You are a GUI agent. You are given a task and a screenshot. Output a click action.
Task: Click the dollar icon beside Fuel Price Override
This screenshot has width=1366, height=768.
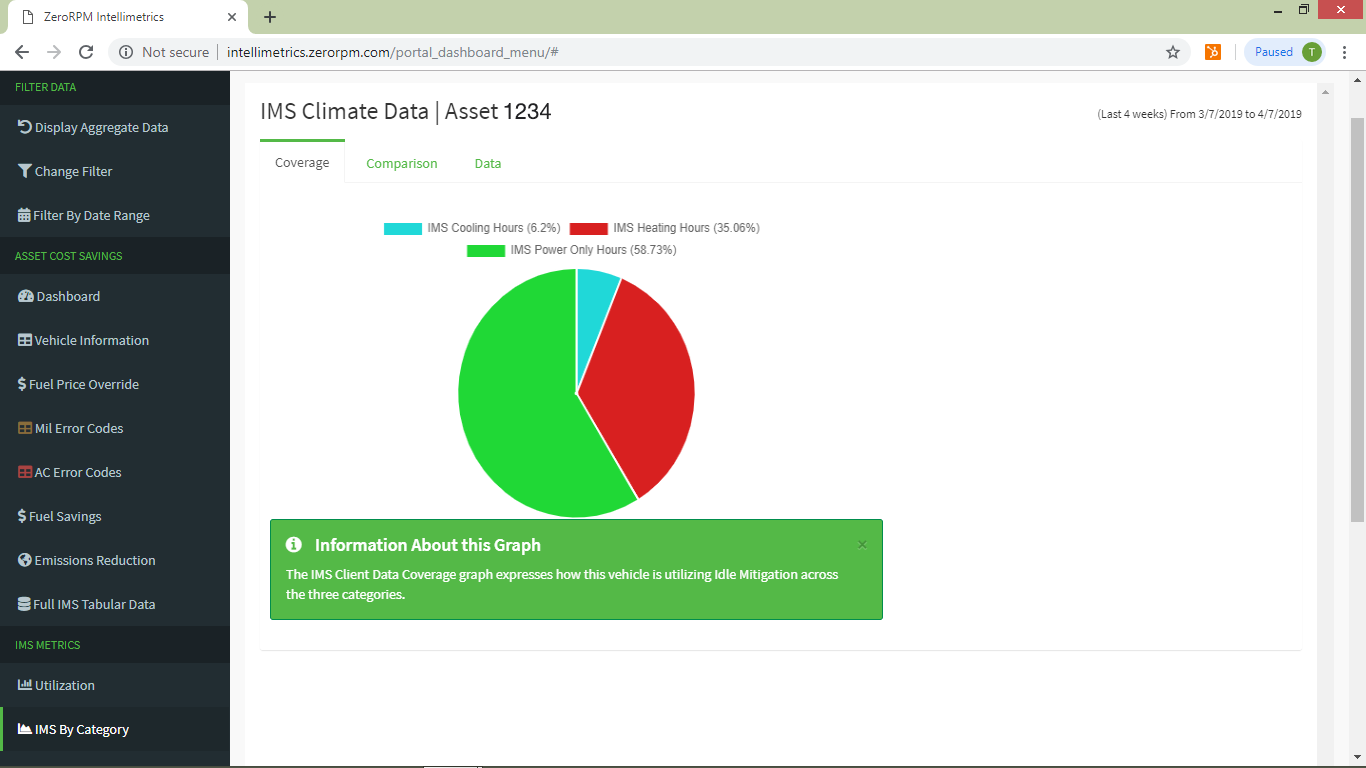pos(22,384)
